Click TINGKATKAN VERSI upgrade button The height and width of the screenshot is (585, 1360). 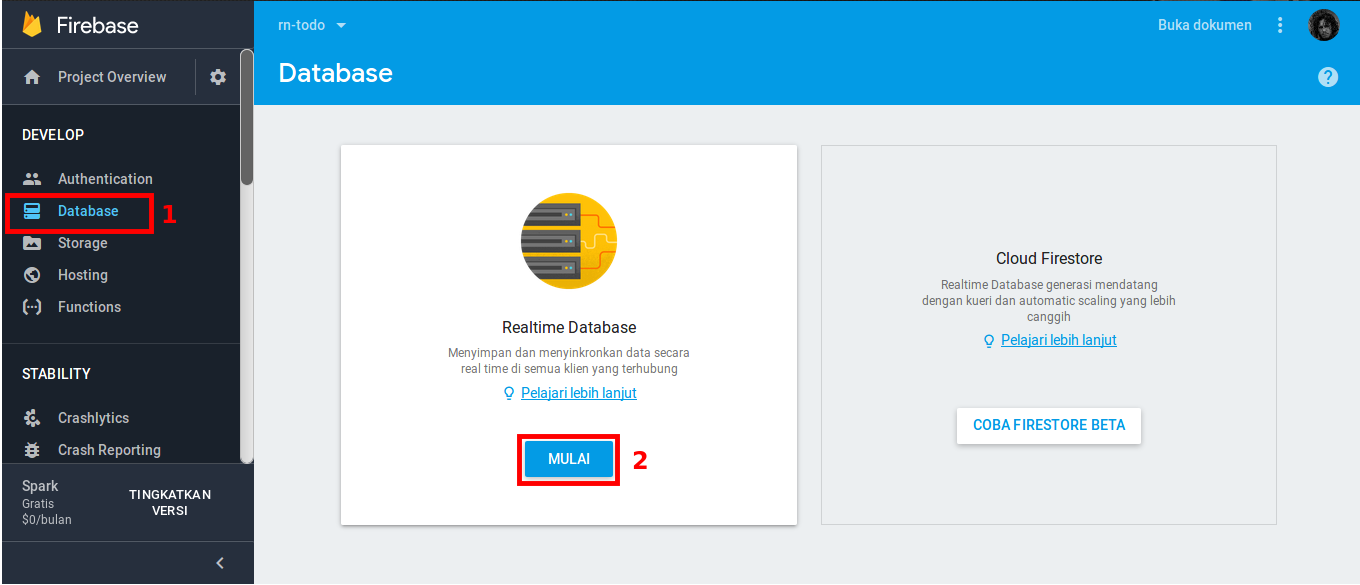[x=170, y=503]
